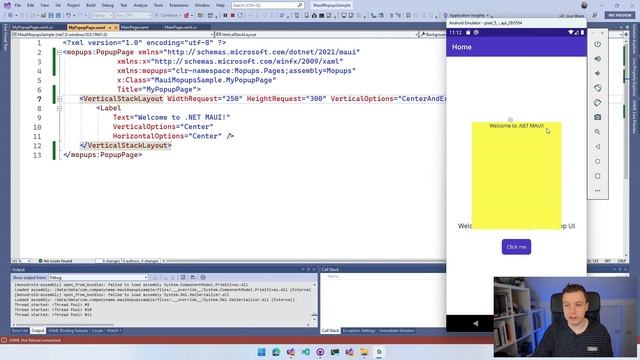This screenshot has width=640, height=360.
Task: Collapse the Label element on line 8
Action: tap(59, 108)
